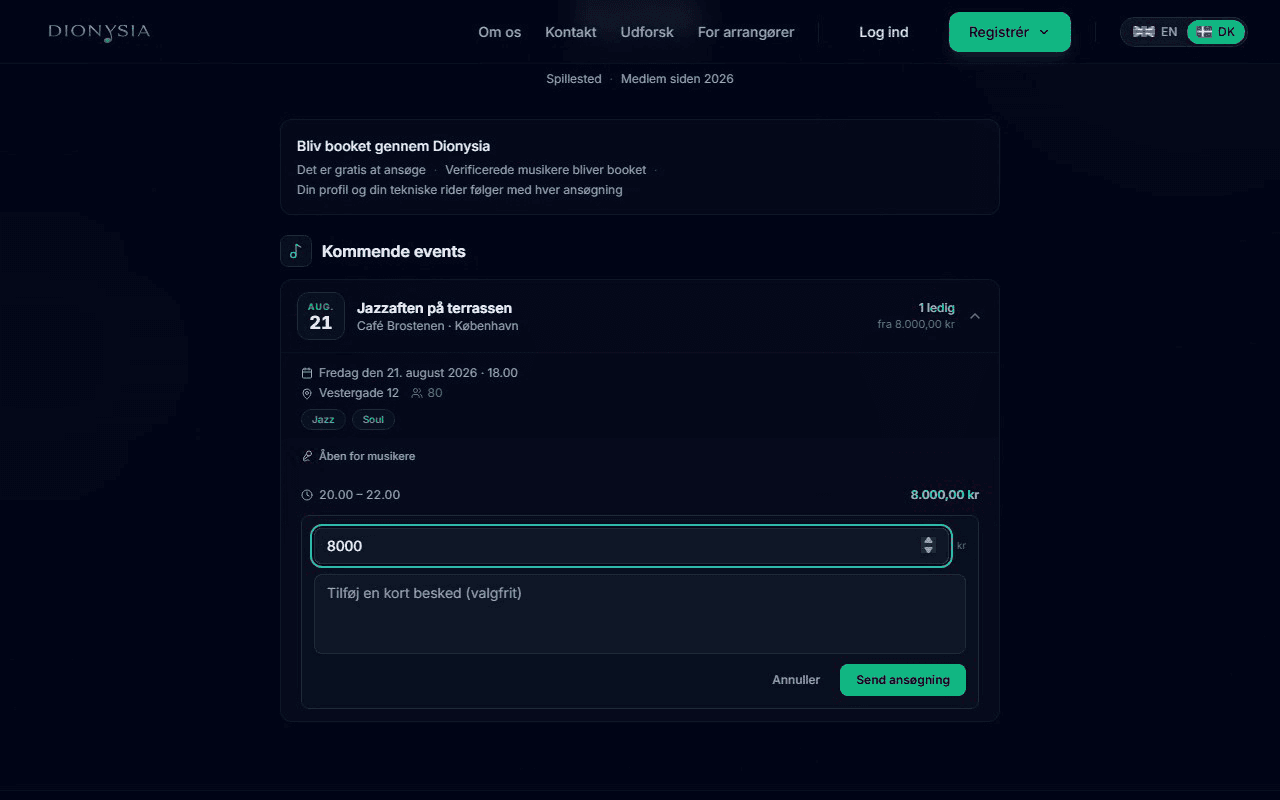Viewport: 1280px width, 800px height.
Task: Open Udforsk in navigation
Action: [x=647, y=32]
